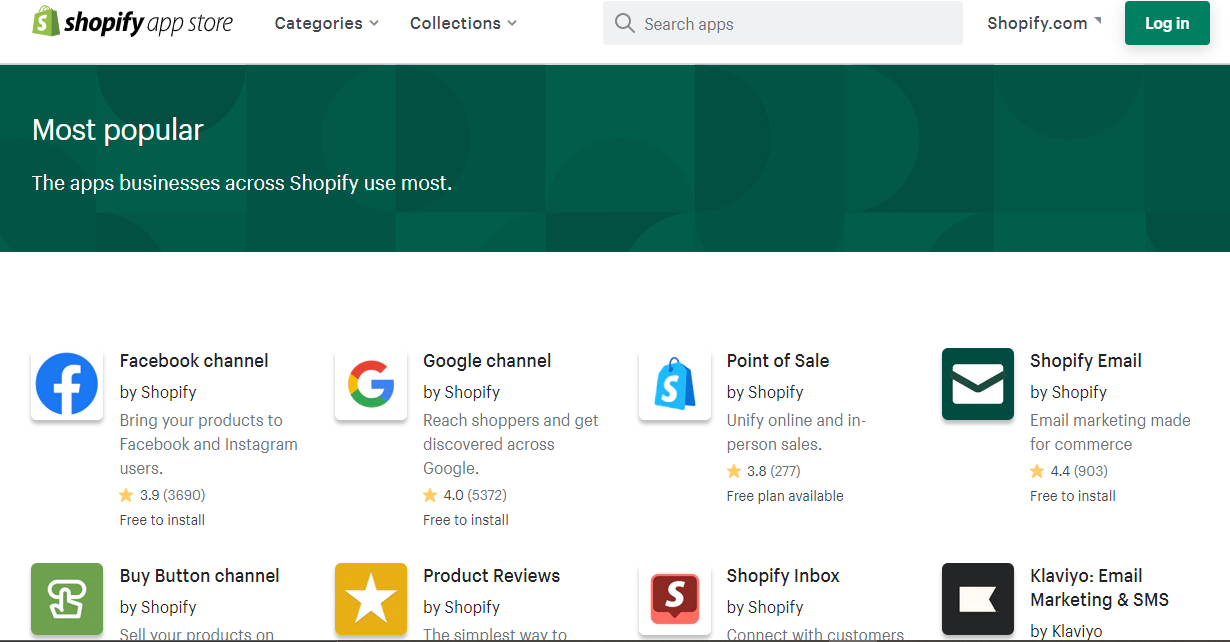Open the Product Reviews app title

(x=491, y=576)
